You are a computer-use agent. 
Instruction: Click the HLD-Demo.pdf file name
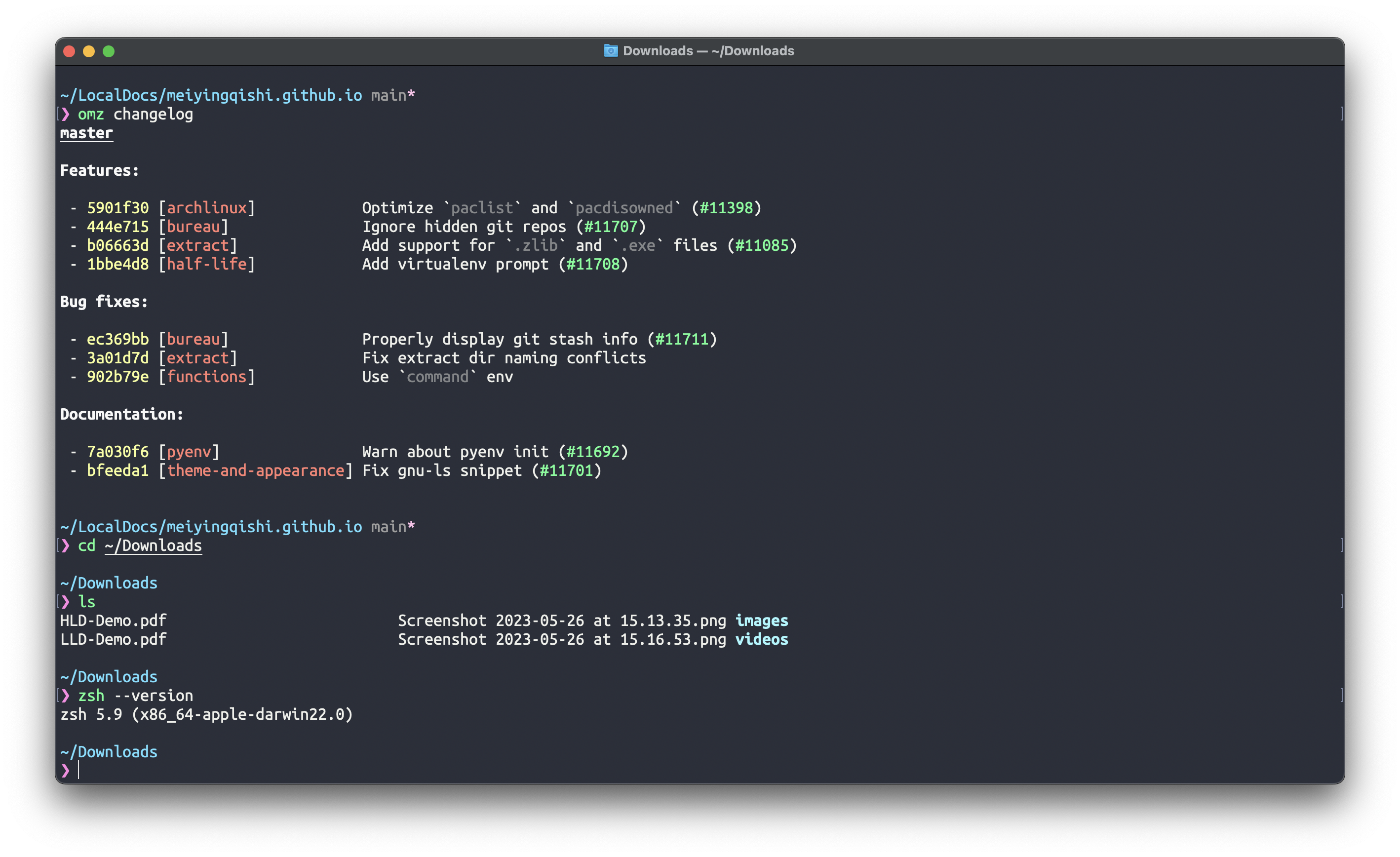(x=113, y=621)
